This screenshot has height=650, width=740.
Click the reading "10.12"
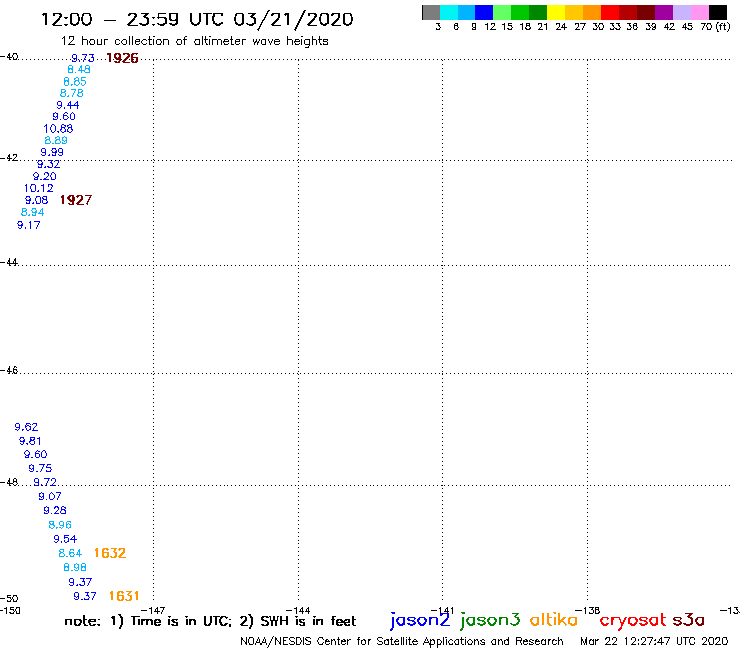tap(39, 188)
